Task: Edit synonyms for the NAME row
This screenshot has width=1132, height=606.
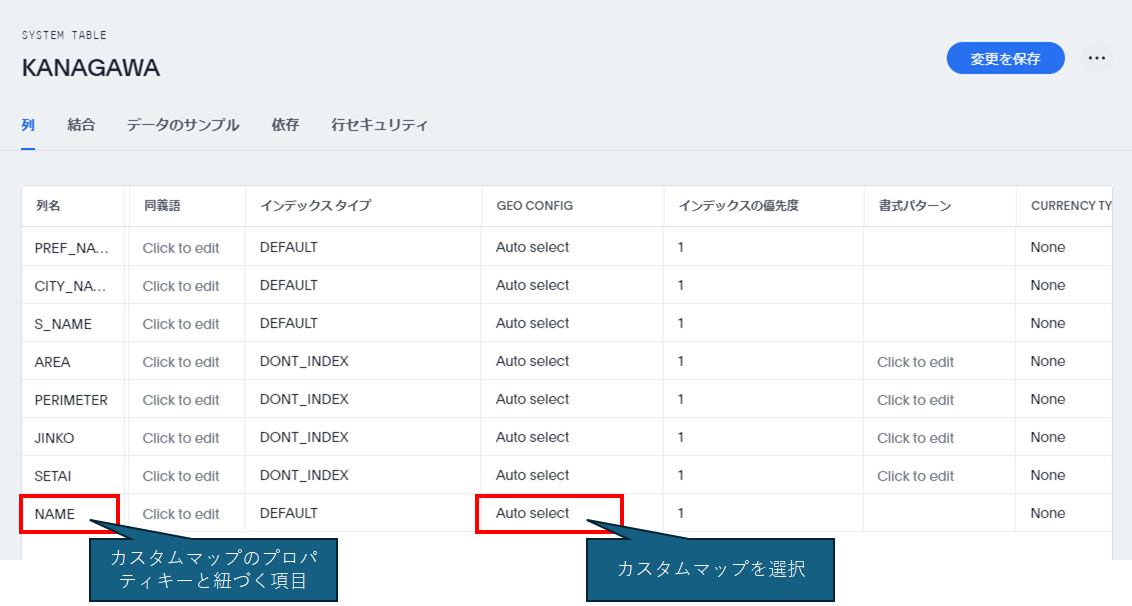Action: pyautogui.click(x=181, y=514)
